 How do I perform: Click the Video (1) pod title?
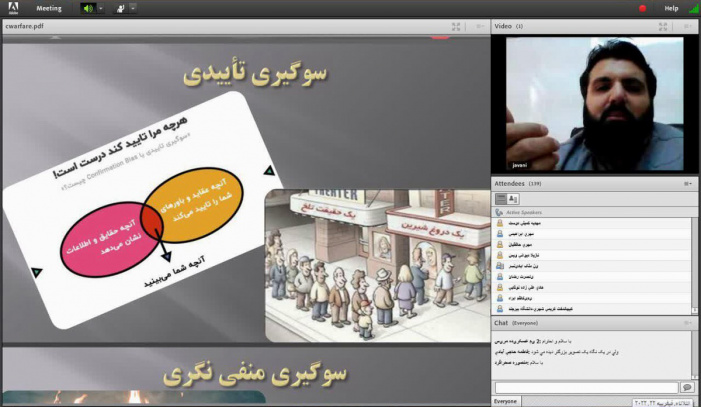click(509, 26)
